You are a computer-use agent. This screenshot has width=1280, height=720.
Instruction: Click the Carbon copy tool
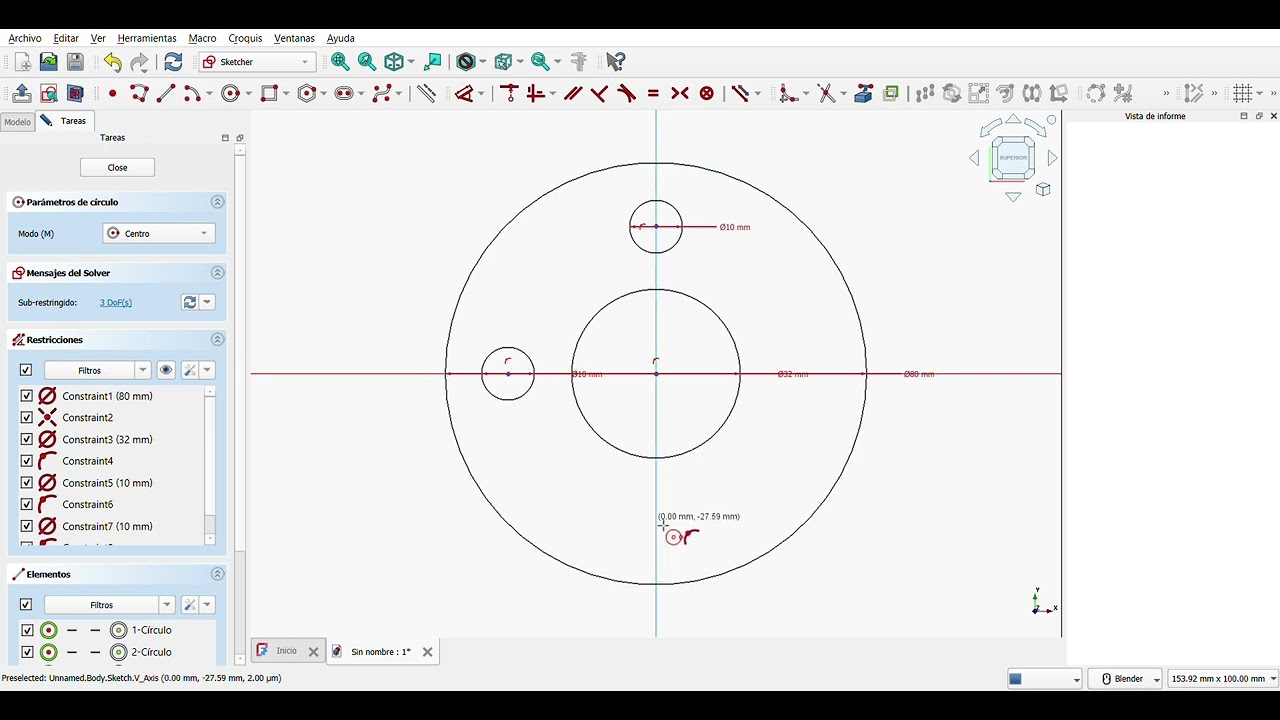point(891,93)
